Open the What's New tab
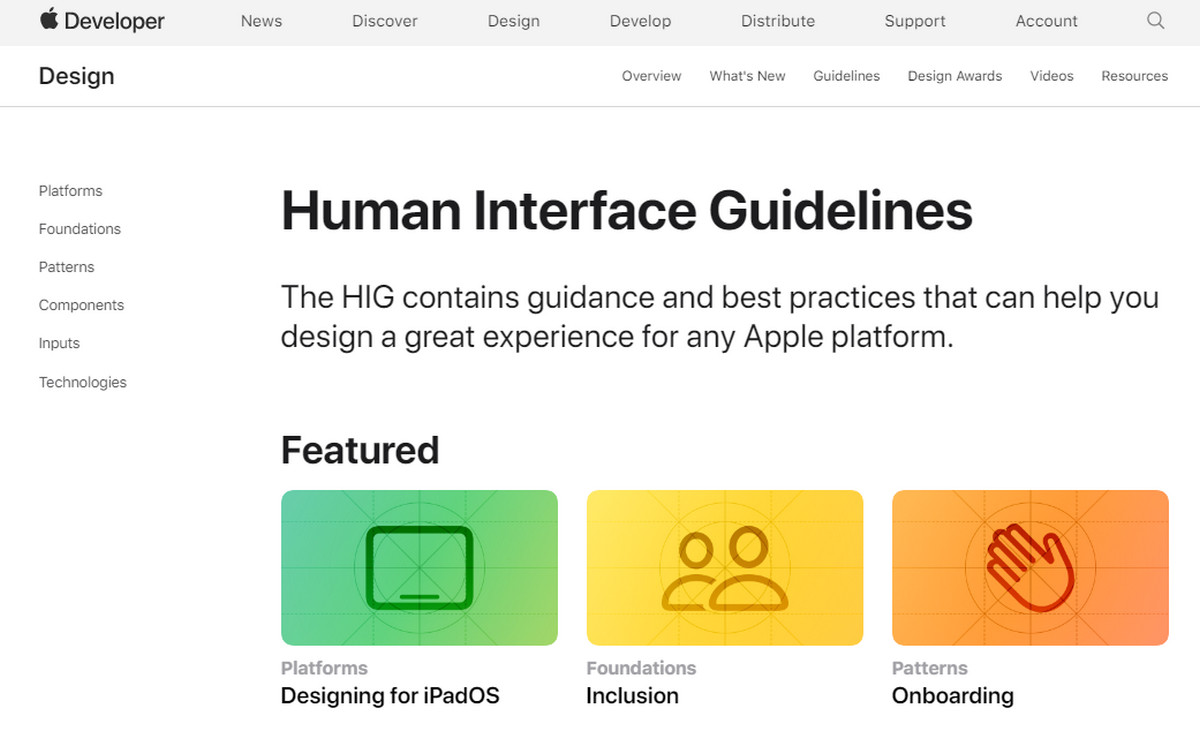The image size is (1200, 739). click(x=747, y=76)
